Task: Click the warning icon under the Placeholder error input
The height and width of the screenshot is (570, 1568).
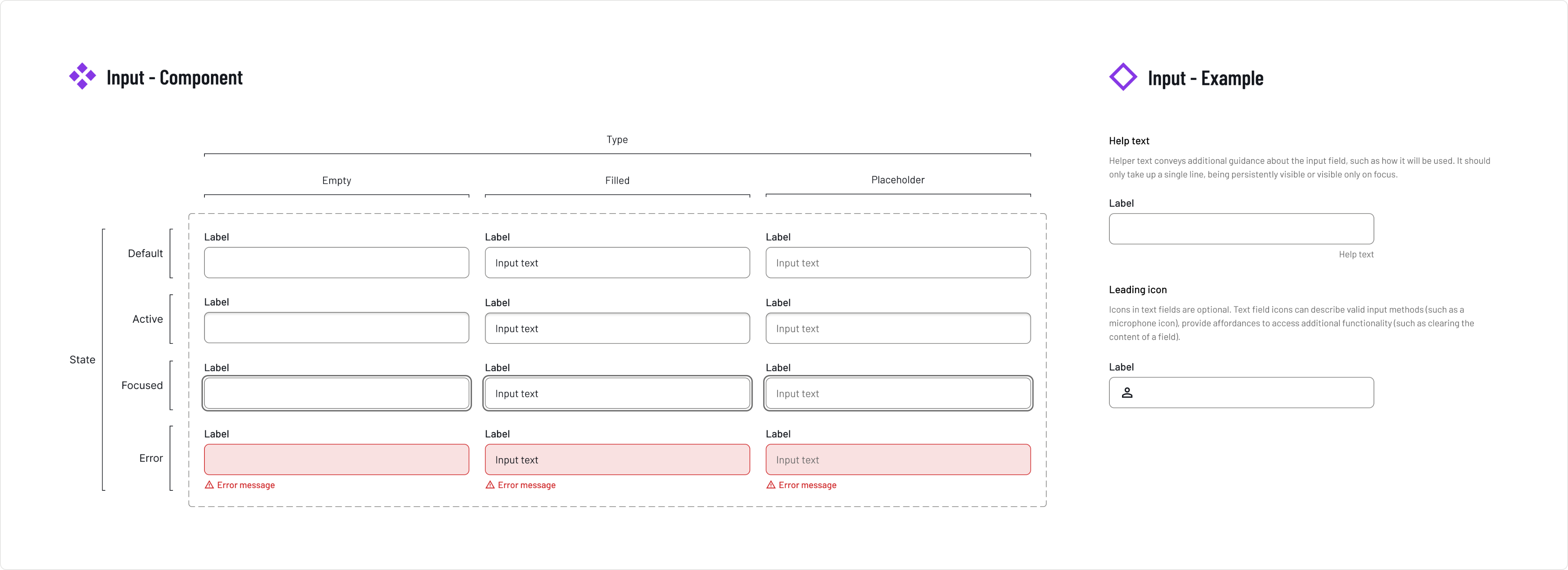Action: tap(771, 485)
